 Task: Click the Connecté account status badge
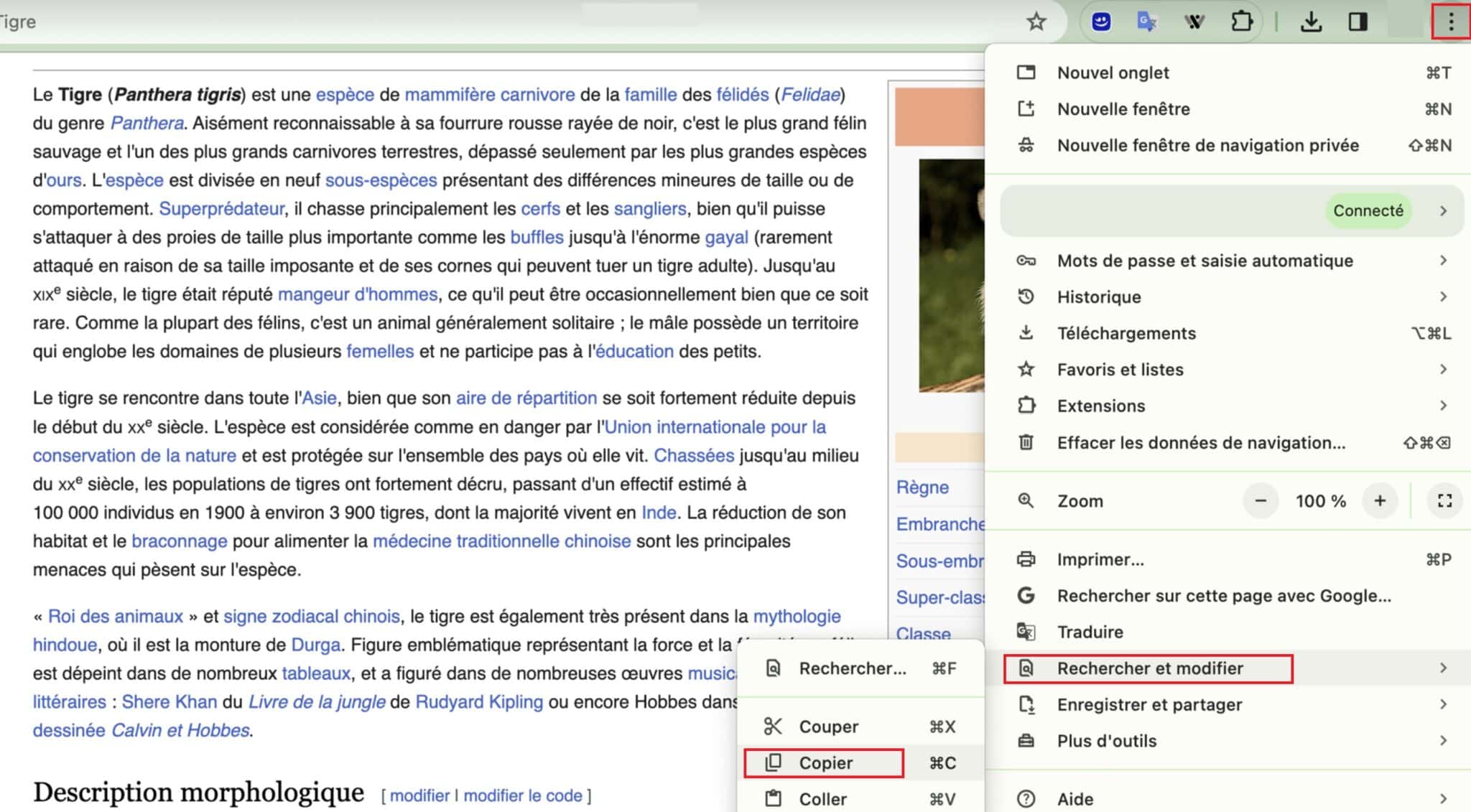point(1368,210)
